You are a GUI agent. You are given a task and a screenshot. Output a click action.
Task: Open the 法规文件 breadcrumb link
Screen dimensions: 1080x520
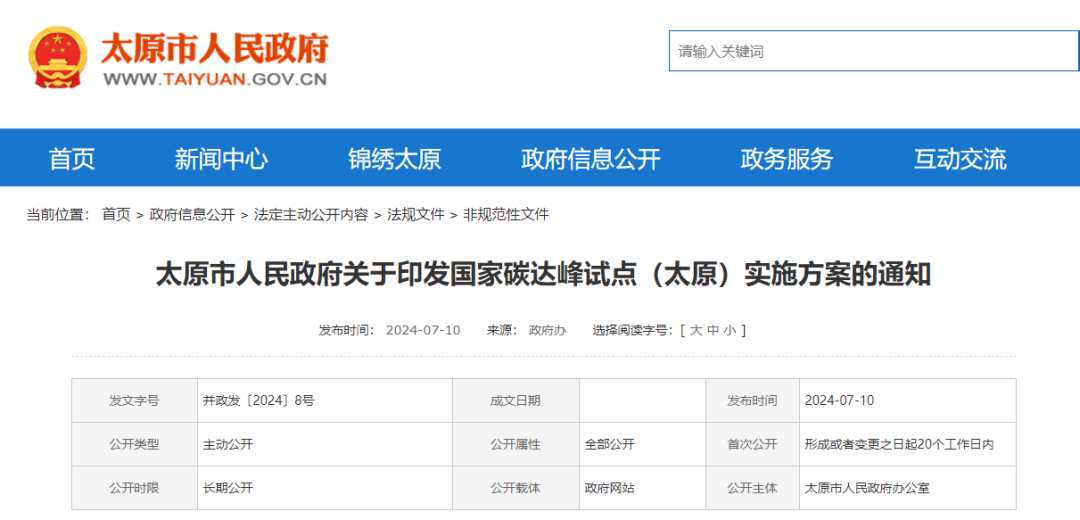pyautogui.click(x=415, y=215)
